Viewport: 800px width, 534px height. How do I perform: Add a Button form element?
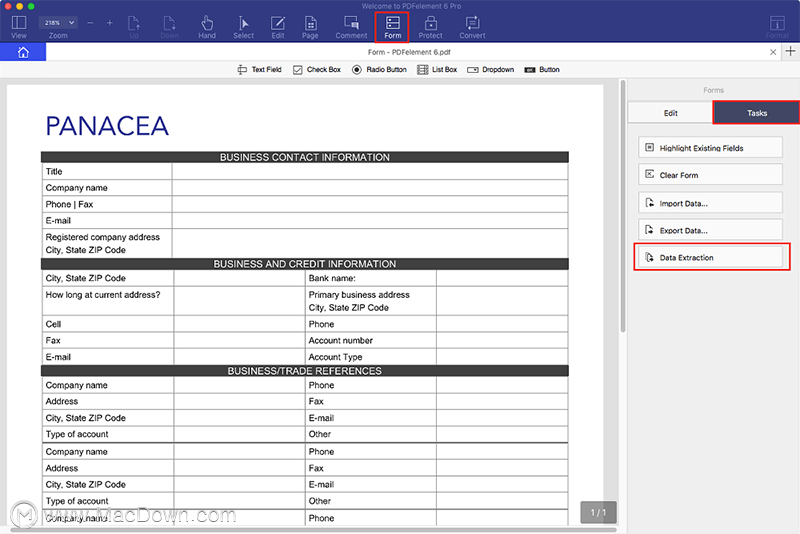(x=542, y=69)
